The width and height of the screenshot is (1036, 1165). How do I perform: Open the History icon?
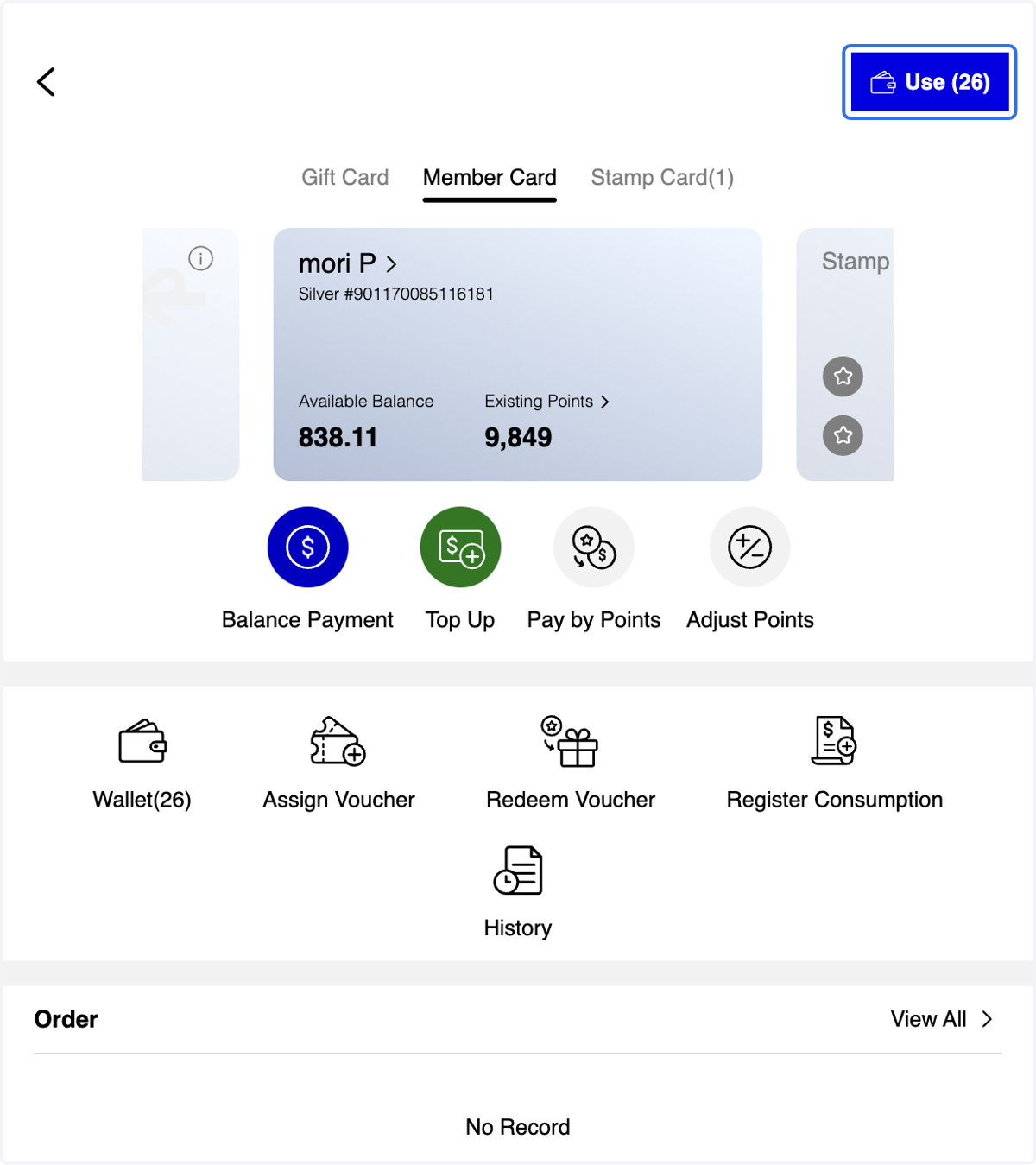pyautogui.click(x=518, y=870)
